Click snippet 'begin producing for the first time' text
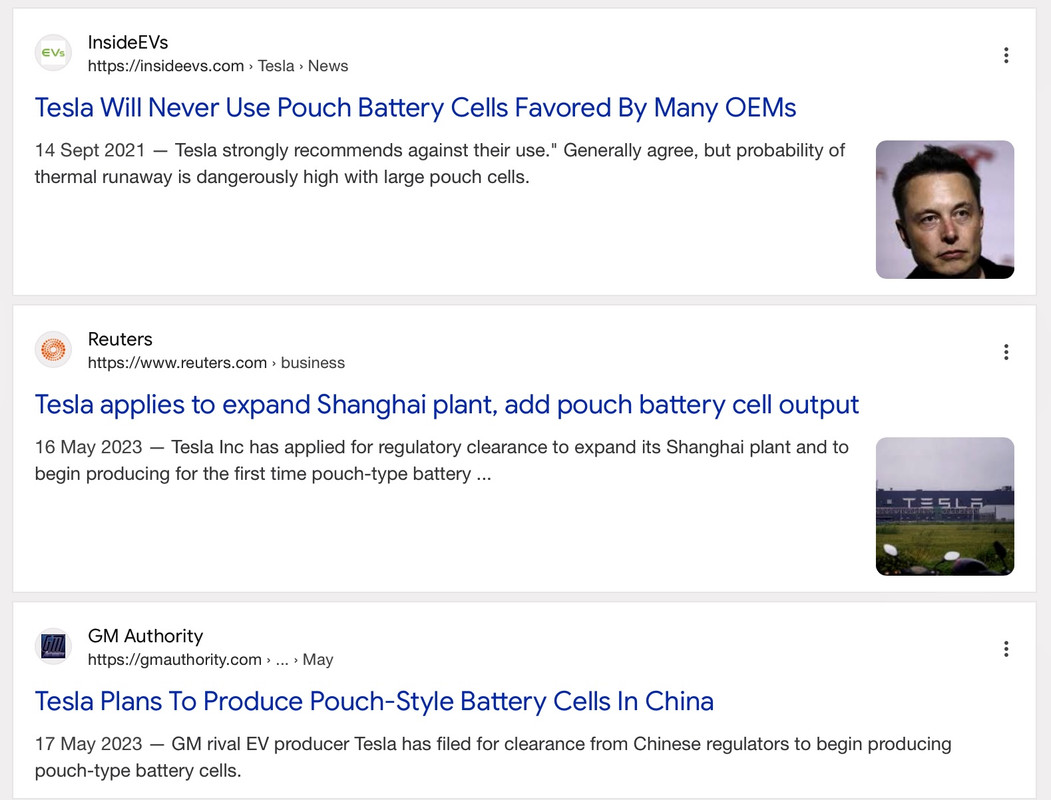Image resolution: width=1051 pixels, height=800 pixels. [x=171, y=474]
